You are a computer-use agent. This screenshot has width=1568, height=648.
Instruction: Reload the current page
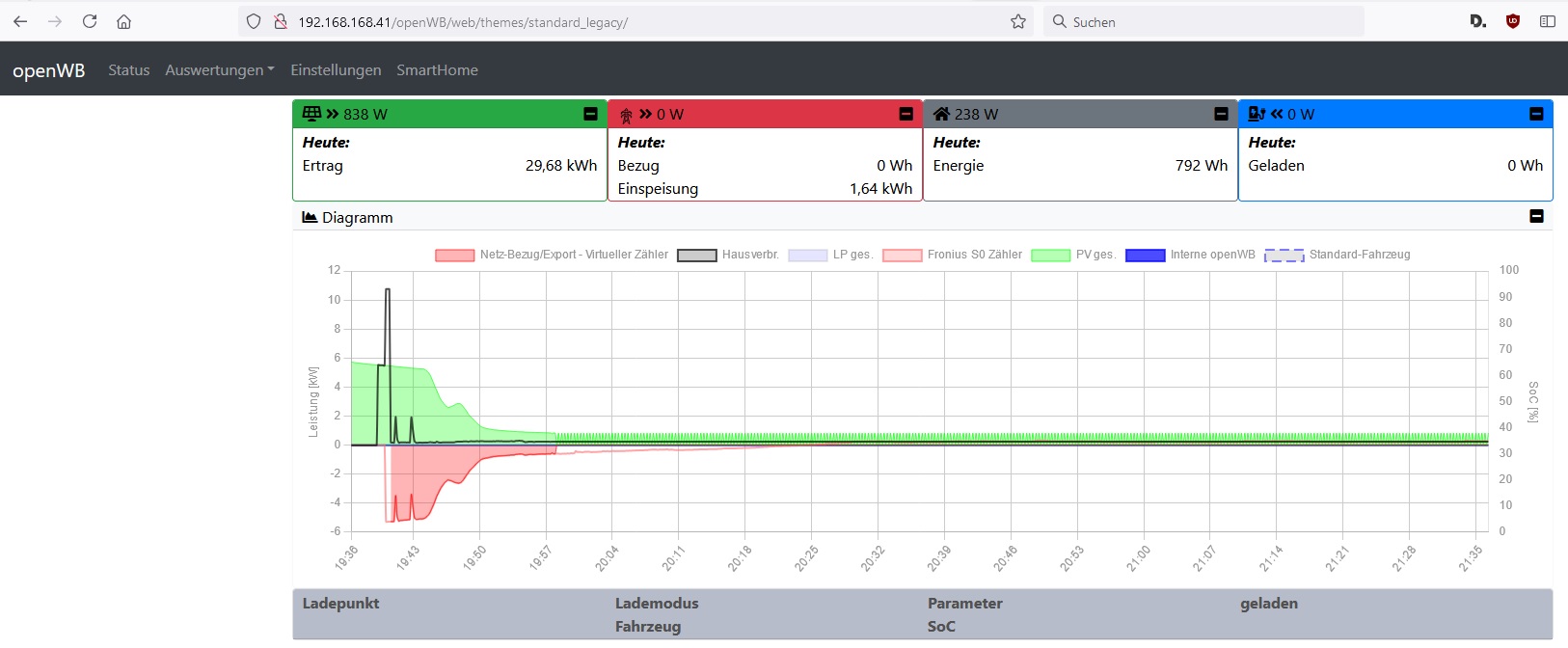coord(90,21)
